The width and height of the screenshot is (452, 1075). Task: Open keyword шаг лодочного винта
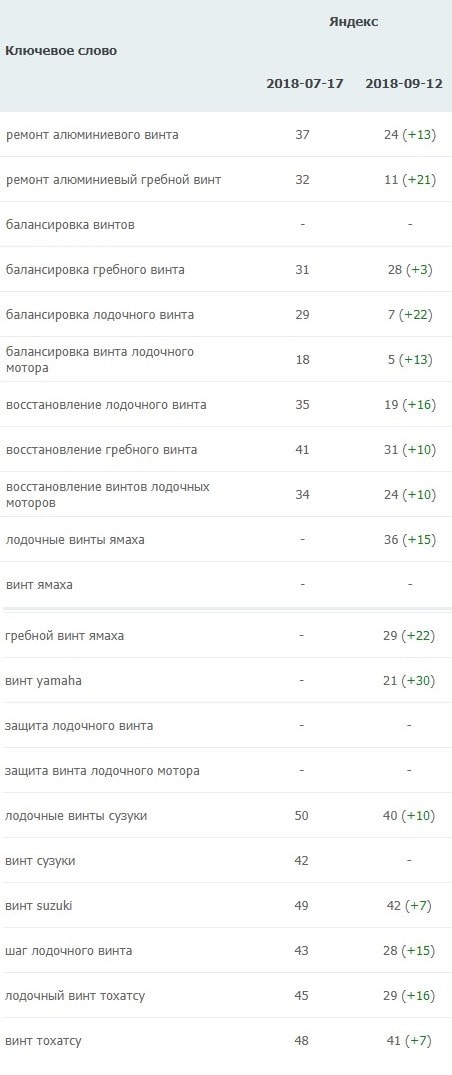click(x=69, y=951)
